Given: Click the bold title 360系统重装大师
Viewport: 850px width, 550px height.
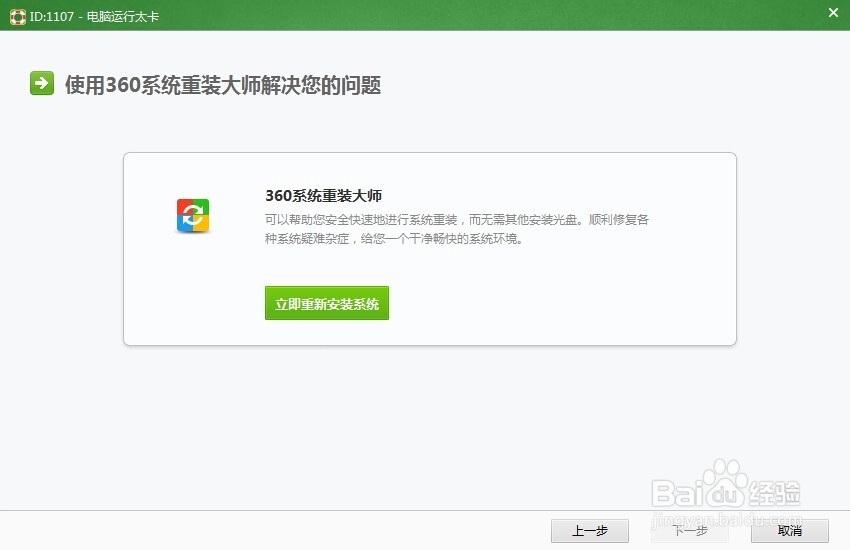Looking at the screenshot, I should point(324,196).
